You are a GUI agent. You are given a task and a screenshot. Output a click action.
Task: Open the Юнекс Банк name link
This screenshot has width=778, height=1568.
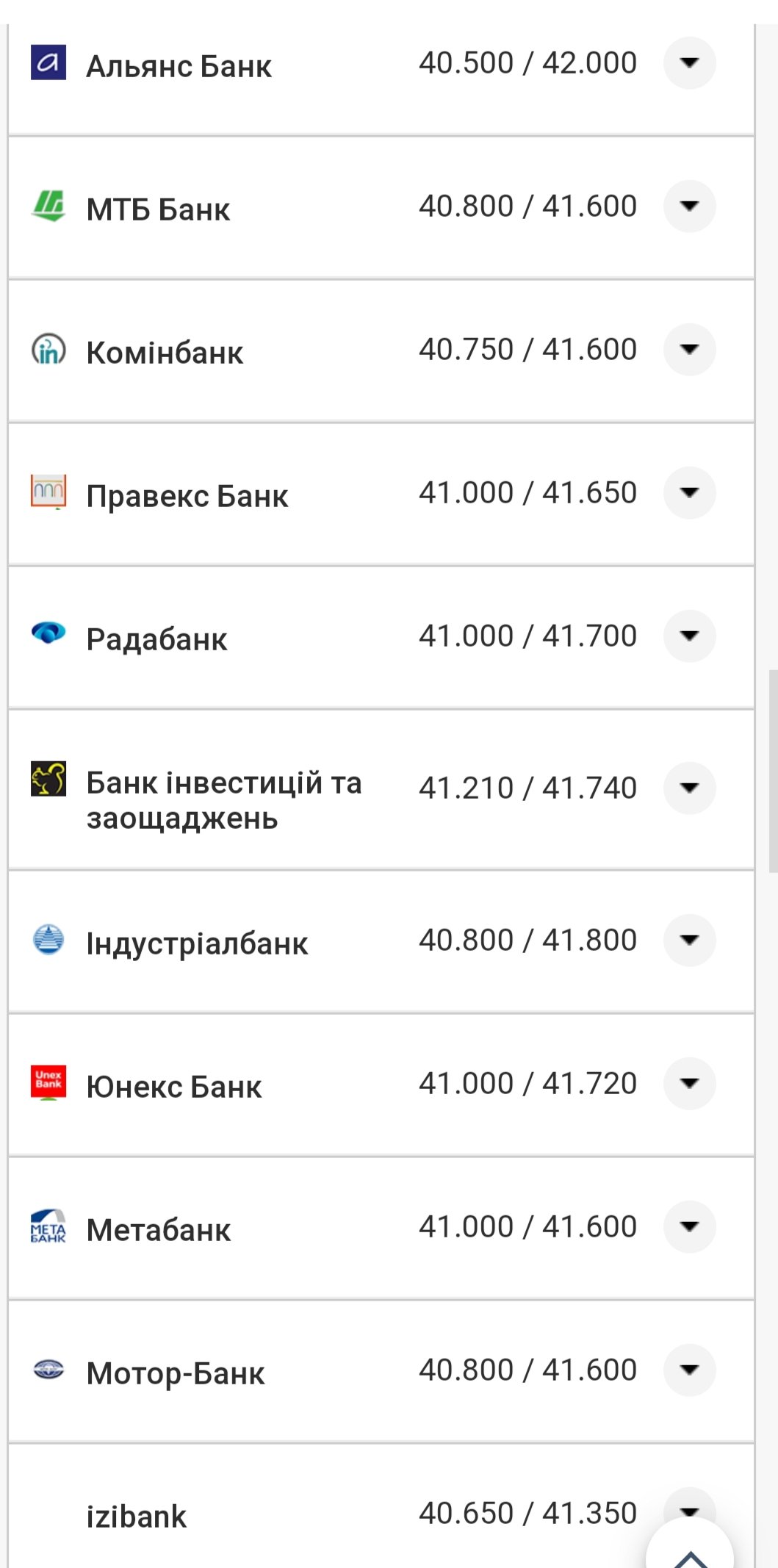point(173,1087)
